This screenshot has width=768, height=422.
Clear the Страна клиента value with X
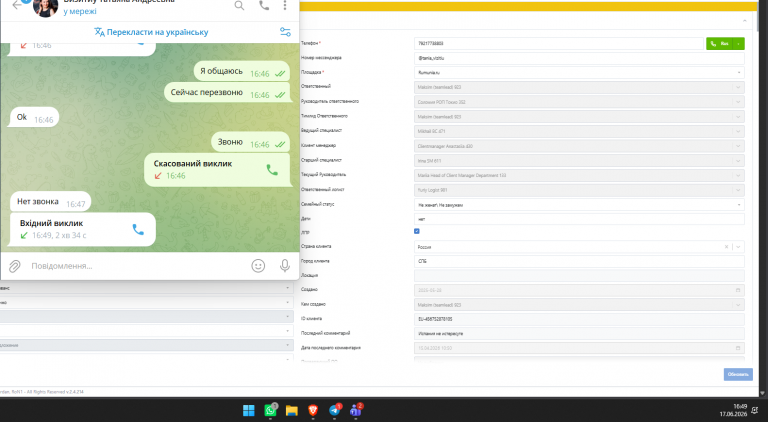[726, 247]
